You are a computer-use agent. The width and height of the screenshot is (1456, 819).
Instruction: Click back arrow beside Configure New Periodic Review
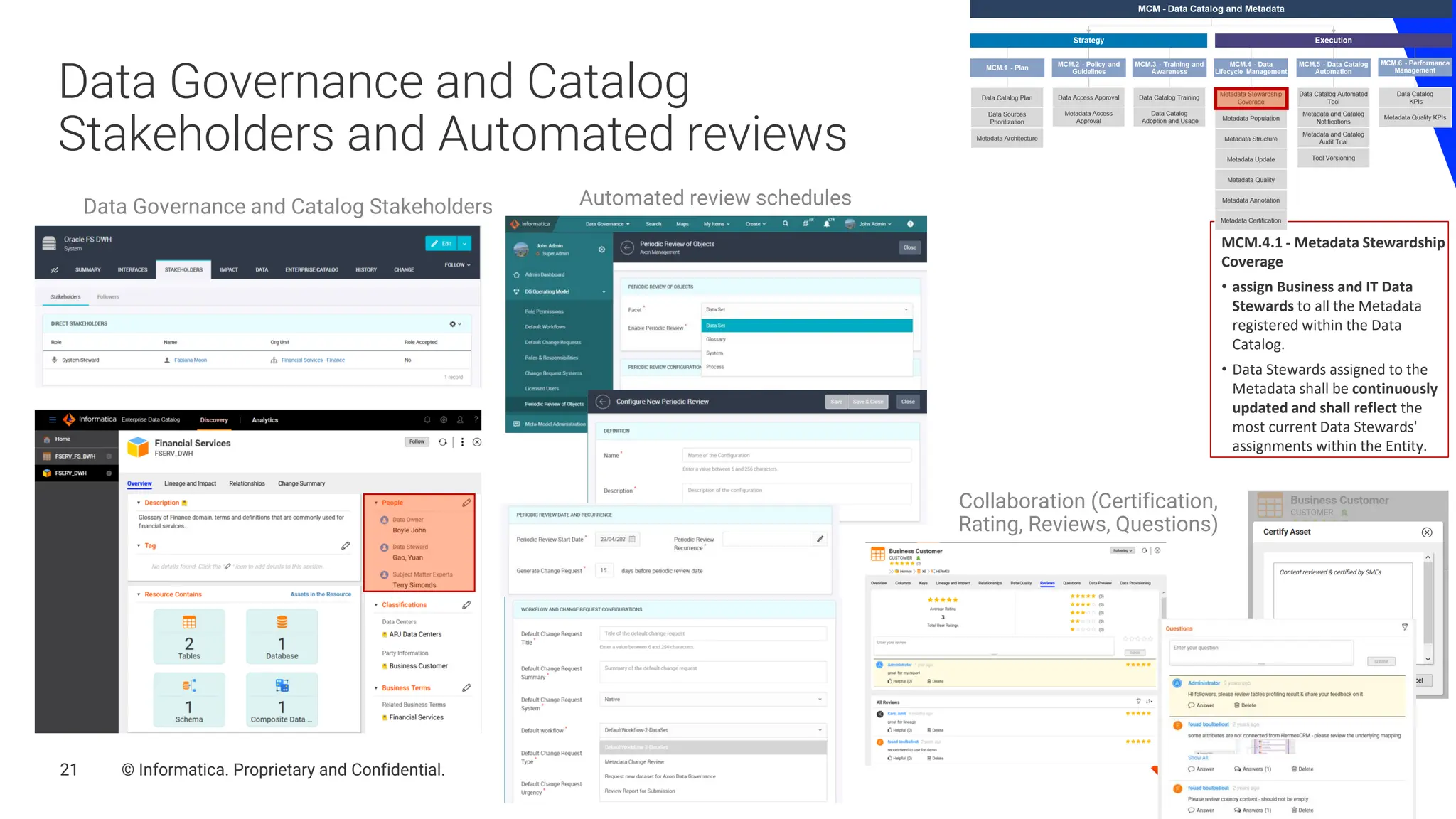click(603, 402)
